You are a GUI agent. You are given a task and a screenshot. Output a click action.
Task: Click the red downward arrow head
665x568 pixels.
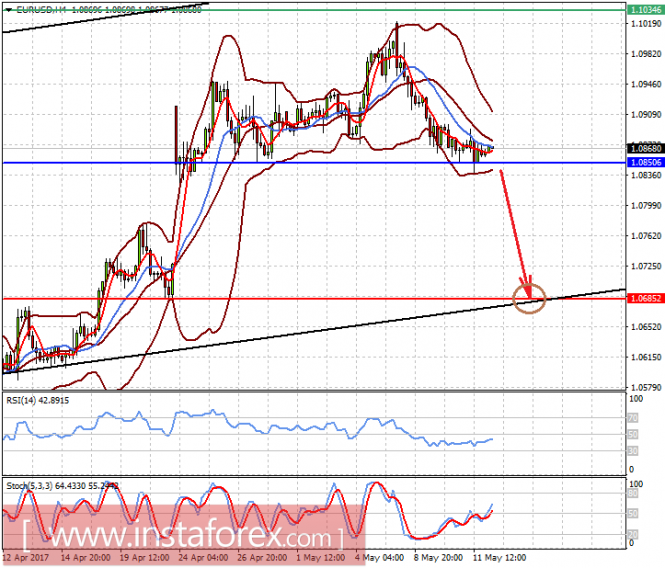tap(527, 288)
